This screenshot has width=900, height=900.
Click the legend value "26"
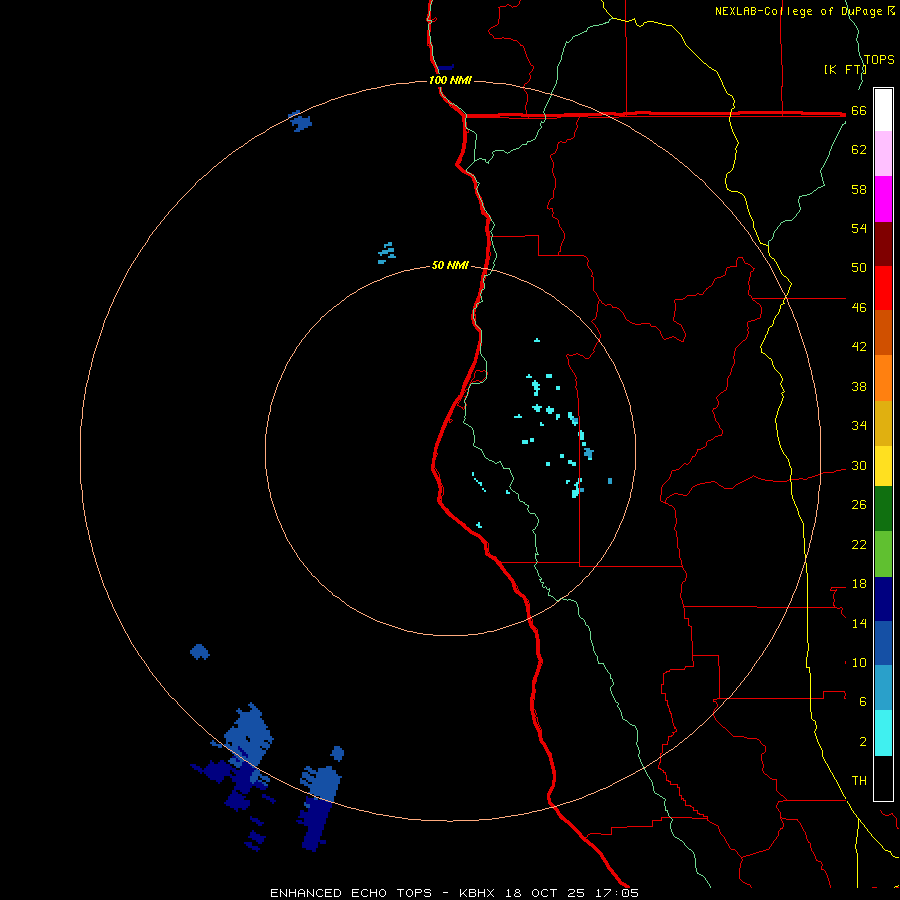[x=859, y=505]
